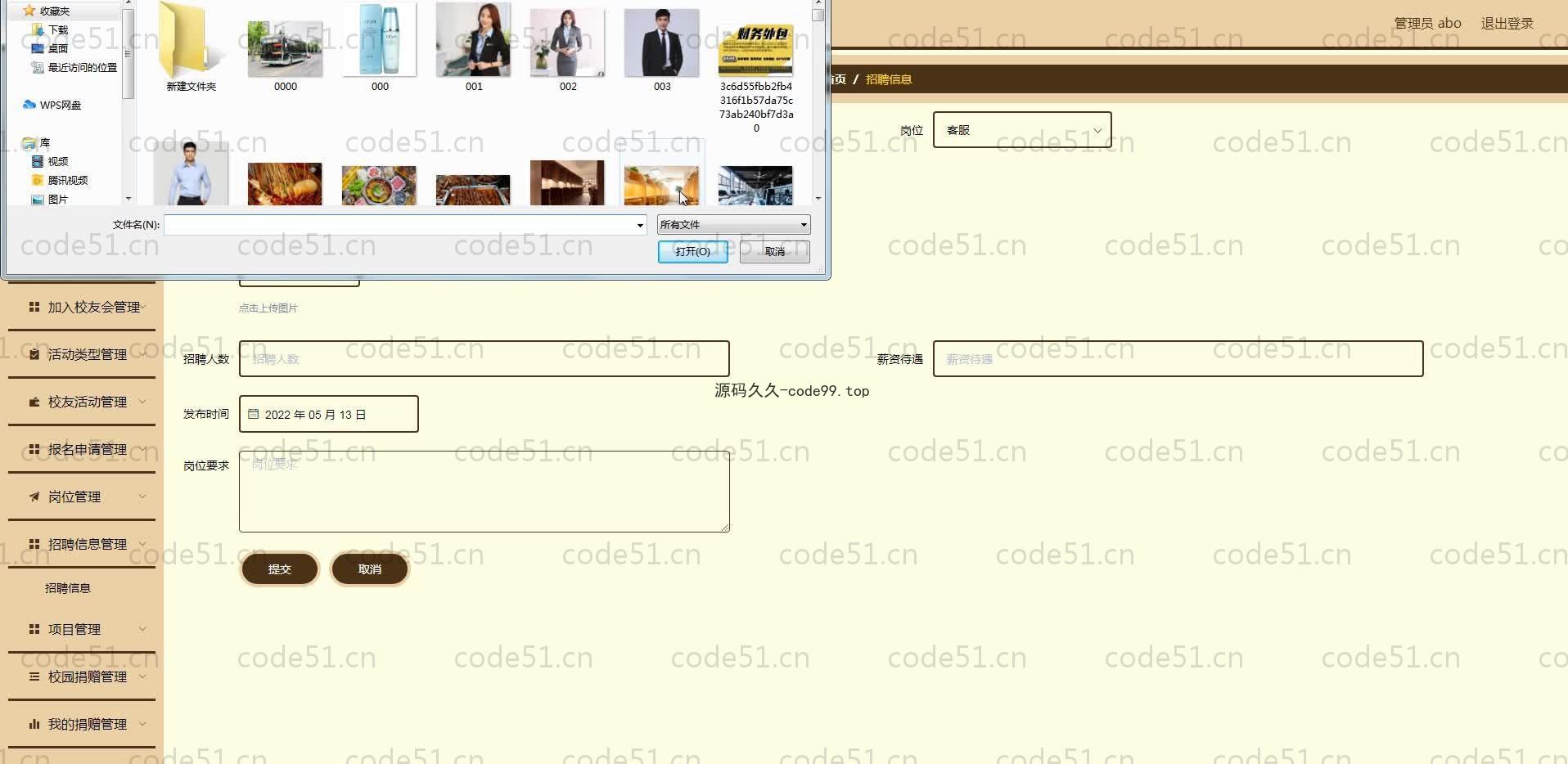Expand 校园捐赠管理 menu

82,676
